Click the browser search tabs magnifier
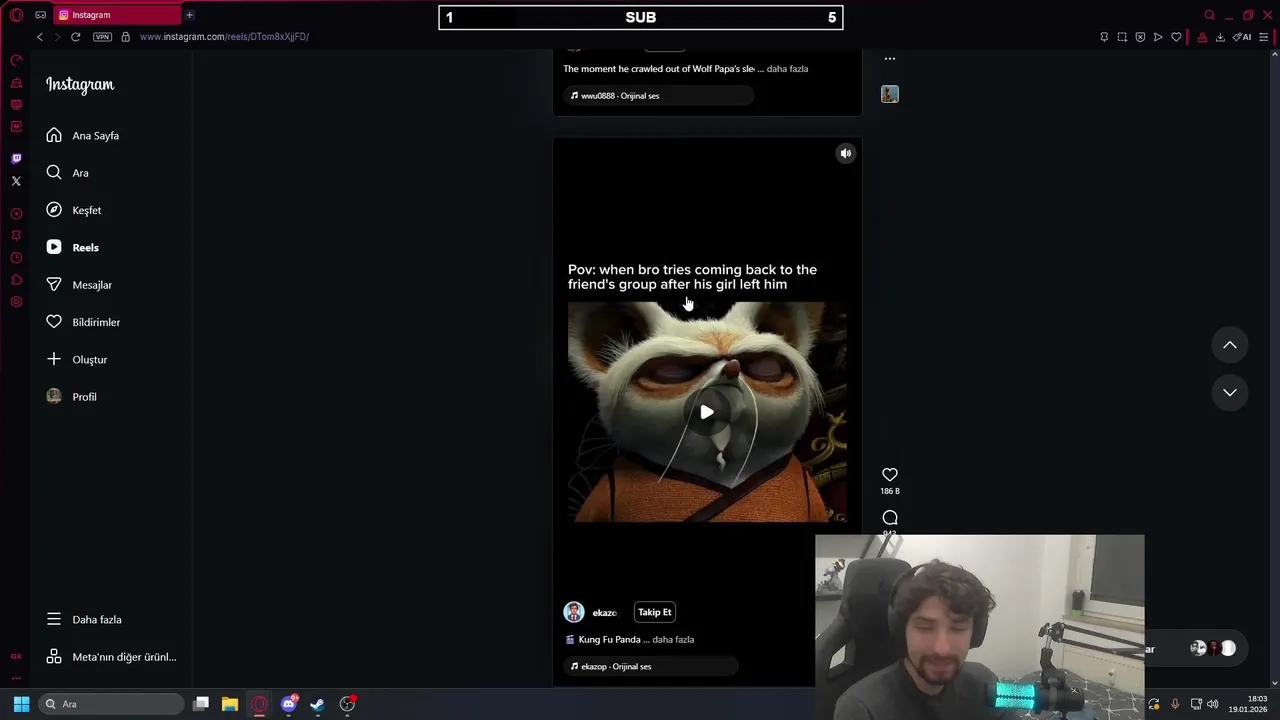 (1210, 15)
